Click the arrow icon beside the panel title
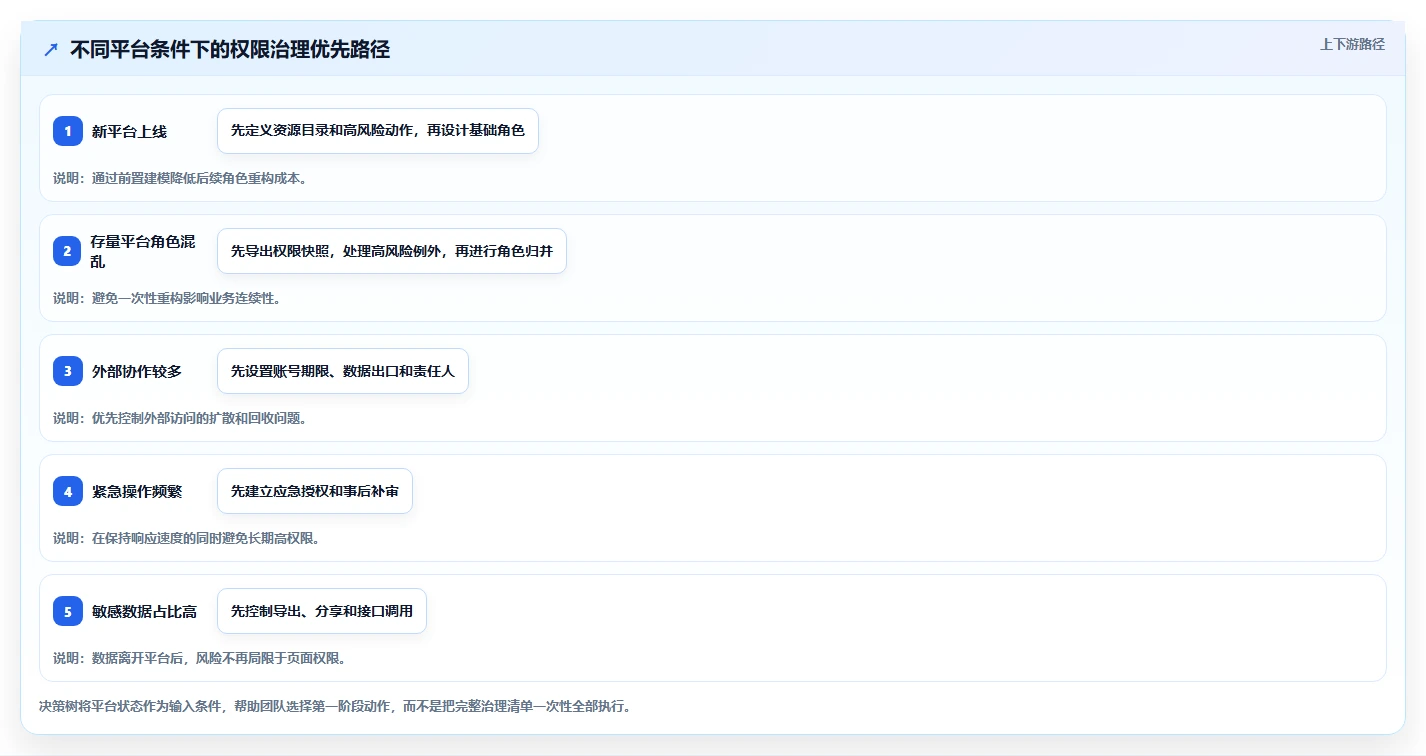Image resolution: width=1426 pixels, height=756 pixels. coord(51,49)
